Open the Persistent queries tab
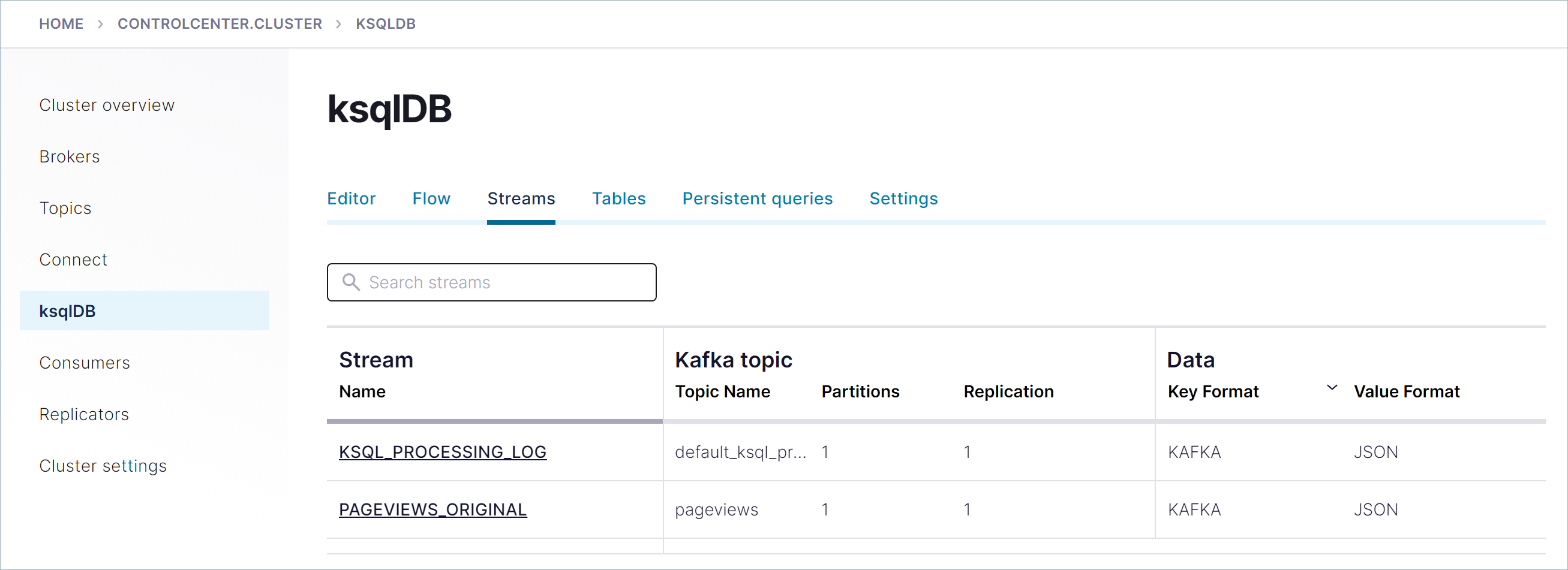Viewport: 1568px width, 570px height. tap(756, 198)
